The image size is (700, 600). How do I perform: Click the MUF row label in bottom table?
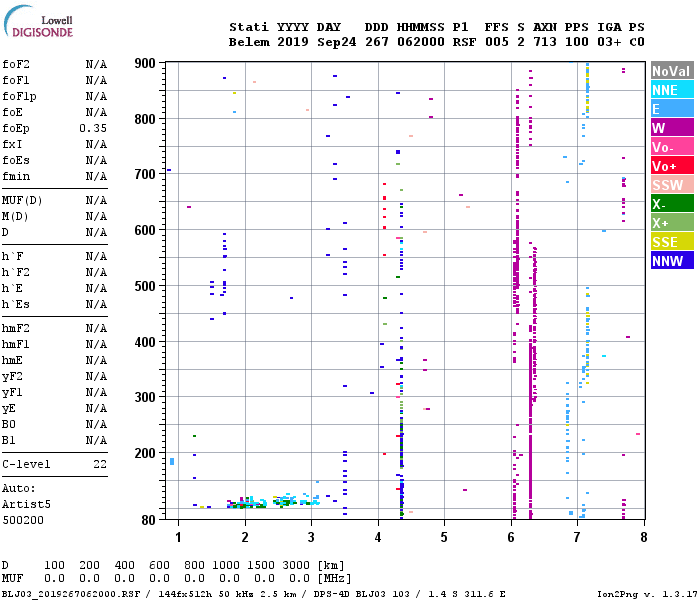[x=12, y=579]
